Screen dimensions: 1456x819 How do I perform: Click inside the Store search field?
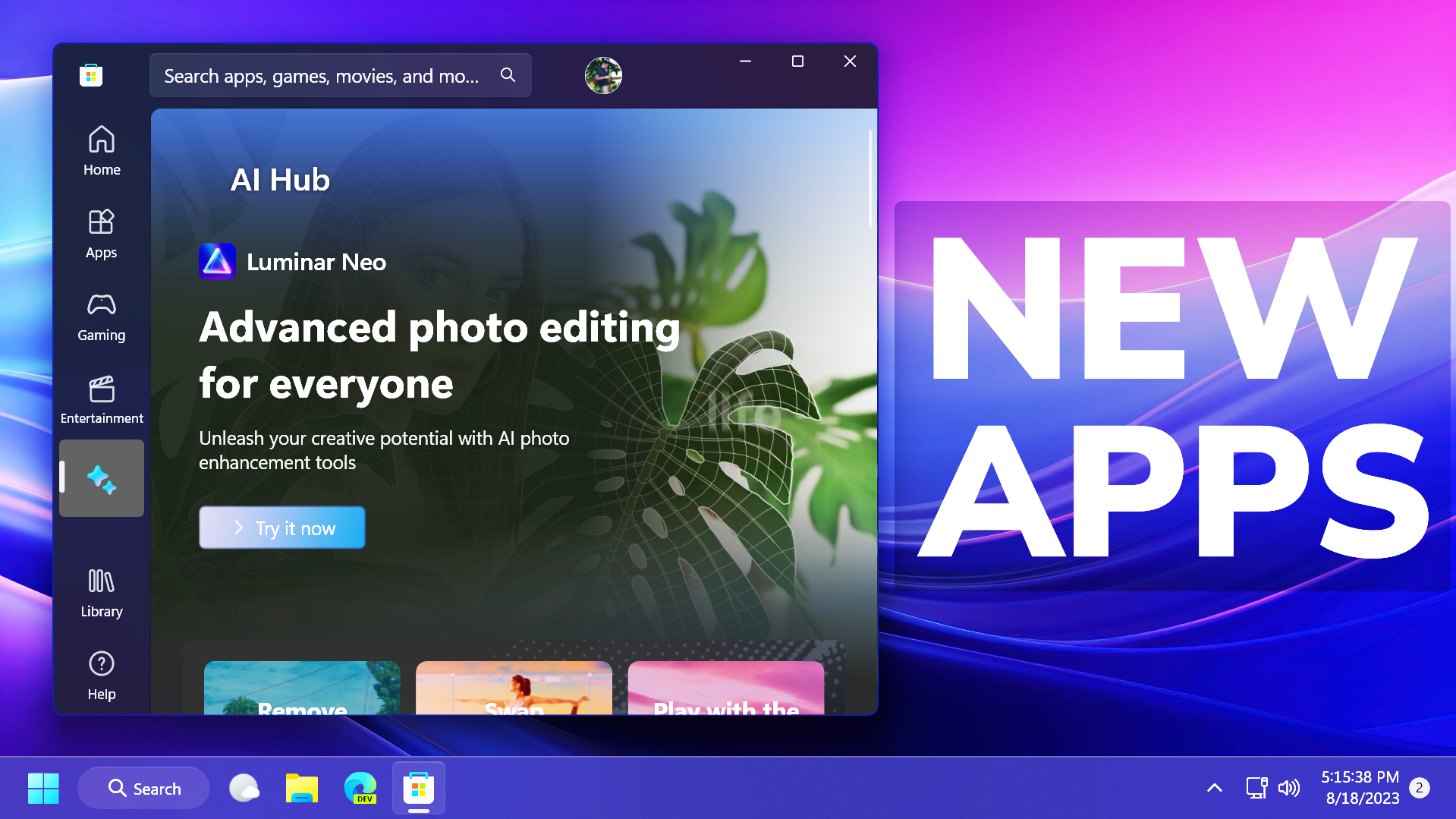(x=319, y=75)
